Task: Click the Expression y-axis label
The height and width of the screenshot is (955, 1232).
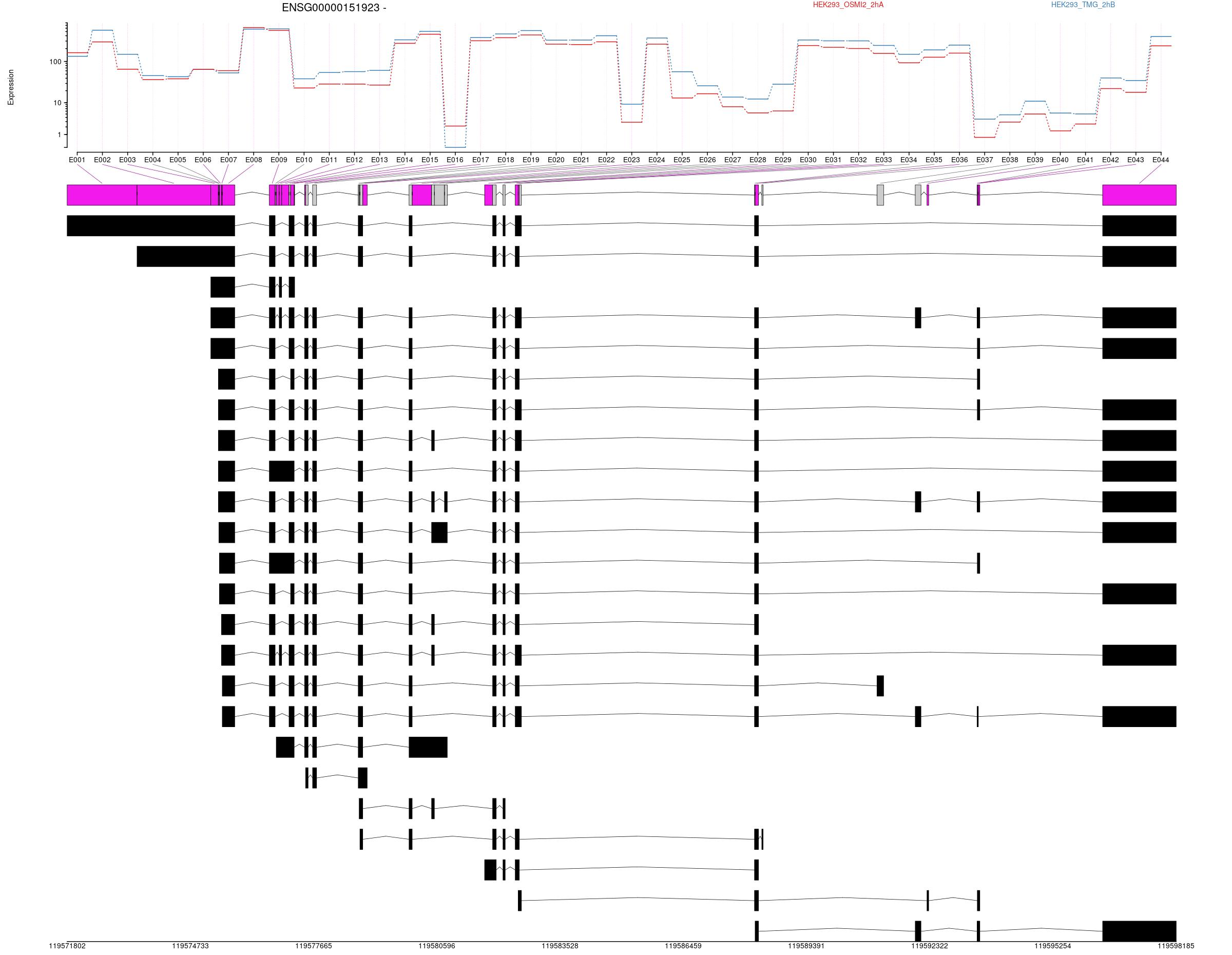Action: (11, 87)
